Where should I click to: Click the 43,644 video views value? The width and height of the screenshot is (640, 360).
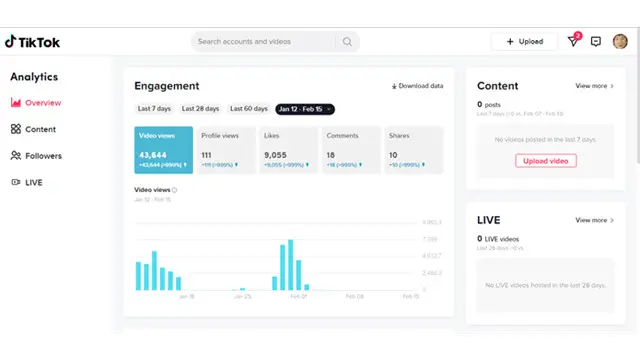153,155
